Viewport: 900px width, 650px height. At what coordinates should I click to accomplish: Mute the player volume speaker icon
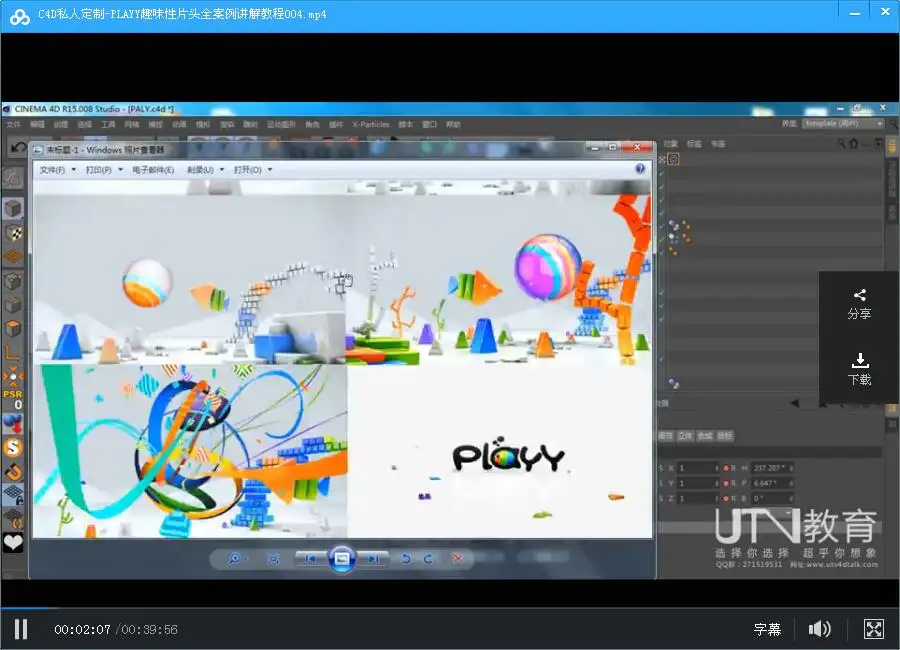click(x=819, y=629)
